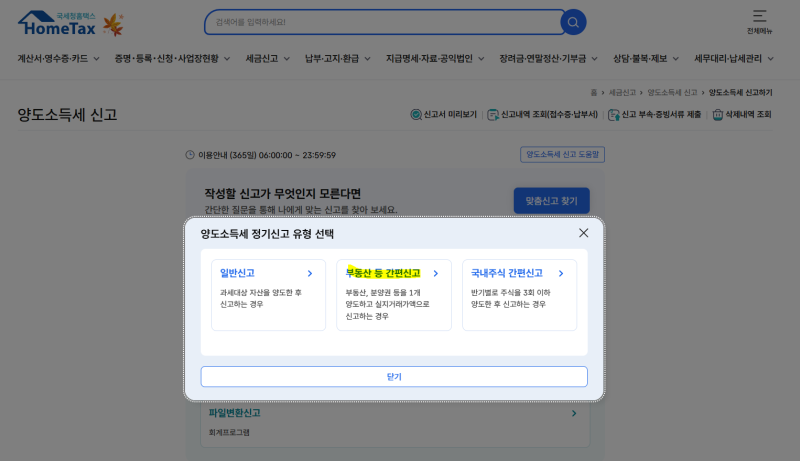Click the clock icon beside 이용안내
The height and width of the screenshot is (461, 800).
[190, 155]
